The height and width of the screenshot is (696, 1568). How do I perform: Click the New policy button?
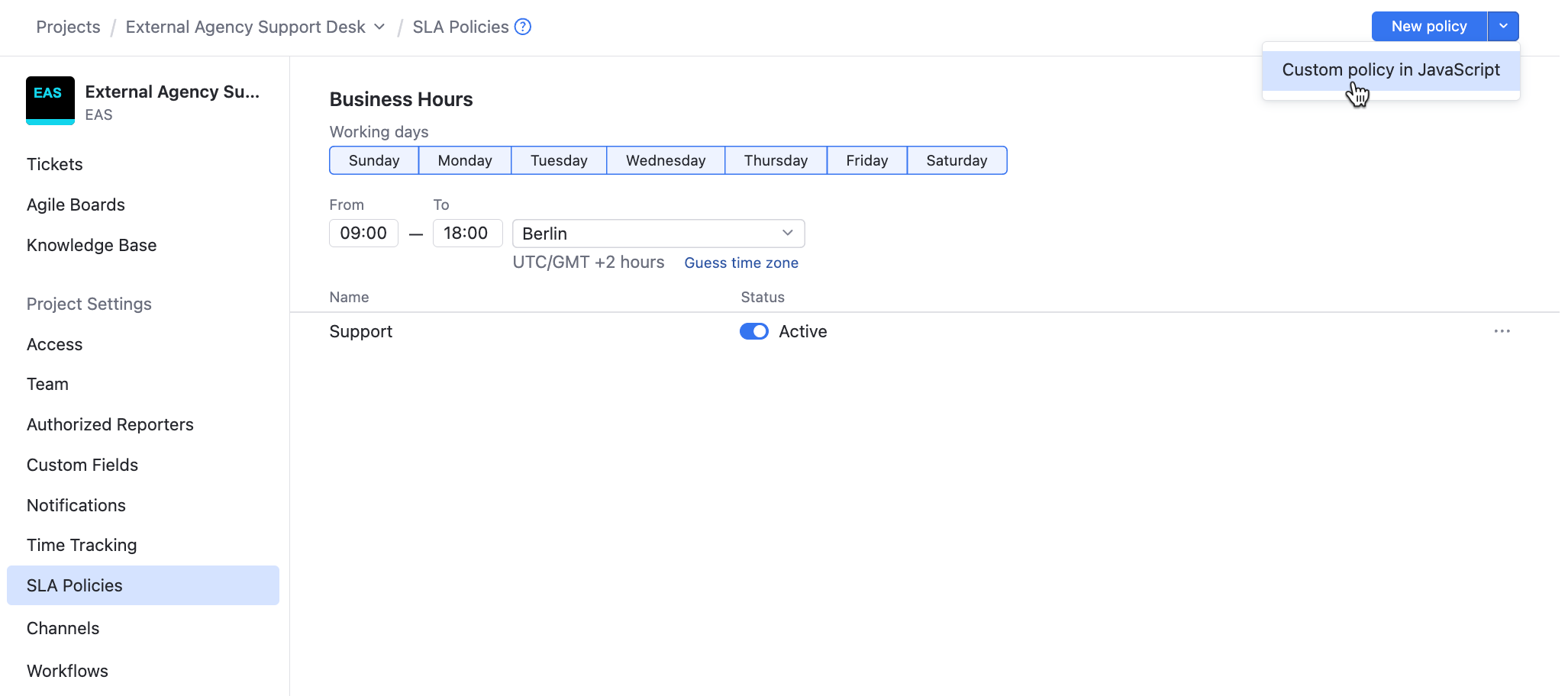tap(1428, 26)
